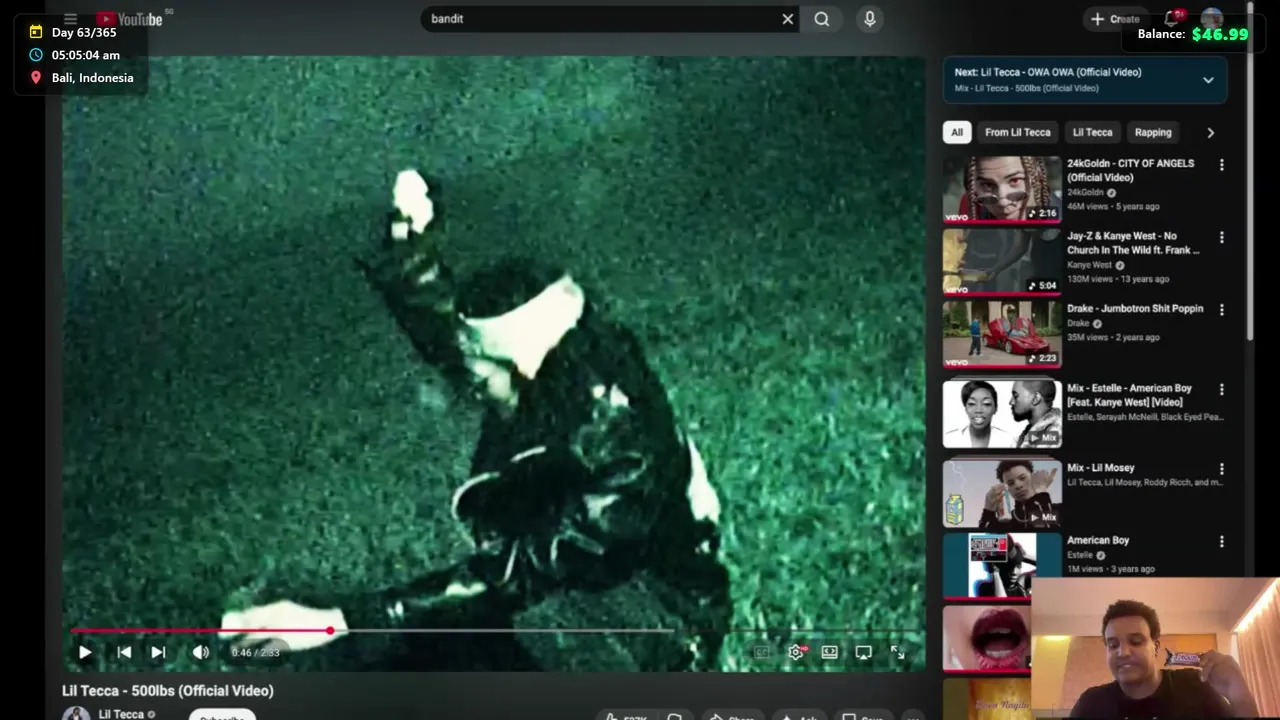Click the 0:46 / 2:33 time display
This screenshot has width=1280, height=720.
point(255,652)
